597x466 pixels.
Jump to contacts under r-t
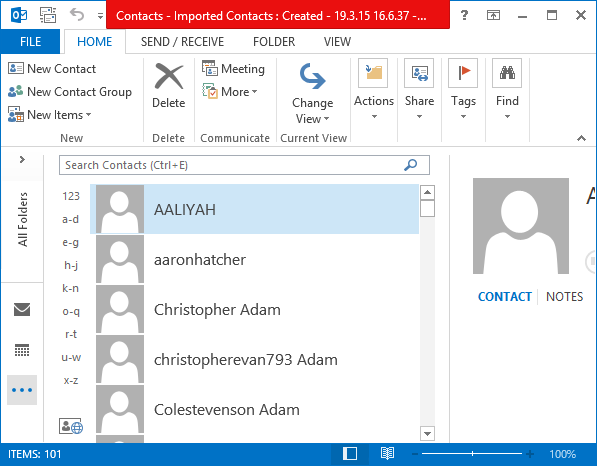click(71, 334)
